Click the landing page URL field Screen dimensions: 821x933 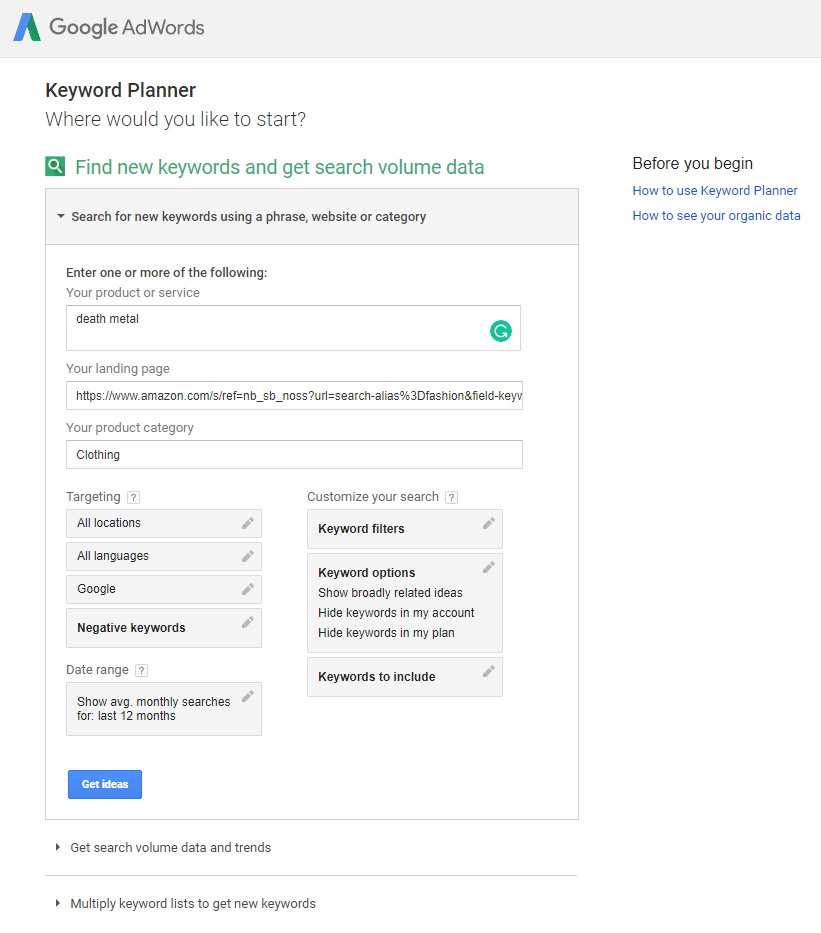294,396
